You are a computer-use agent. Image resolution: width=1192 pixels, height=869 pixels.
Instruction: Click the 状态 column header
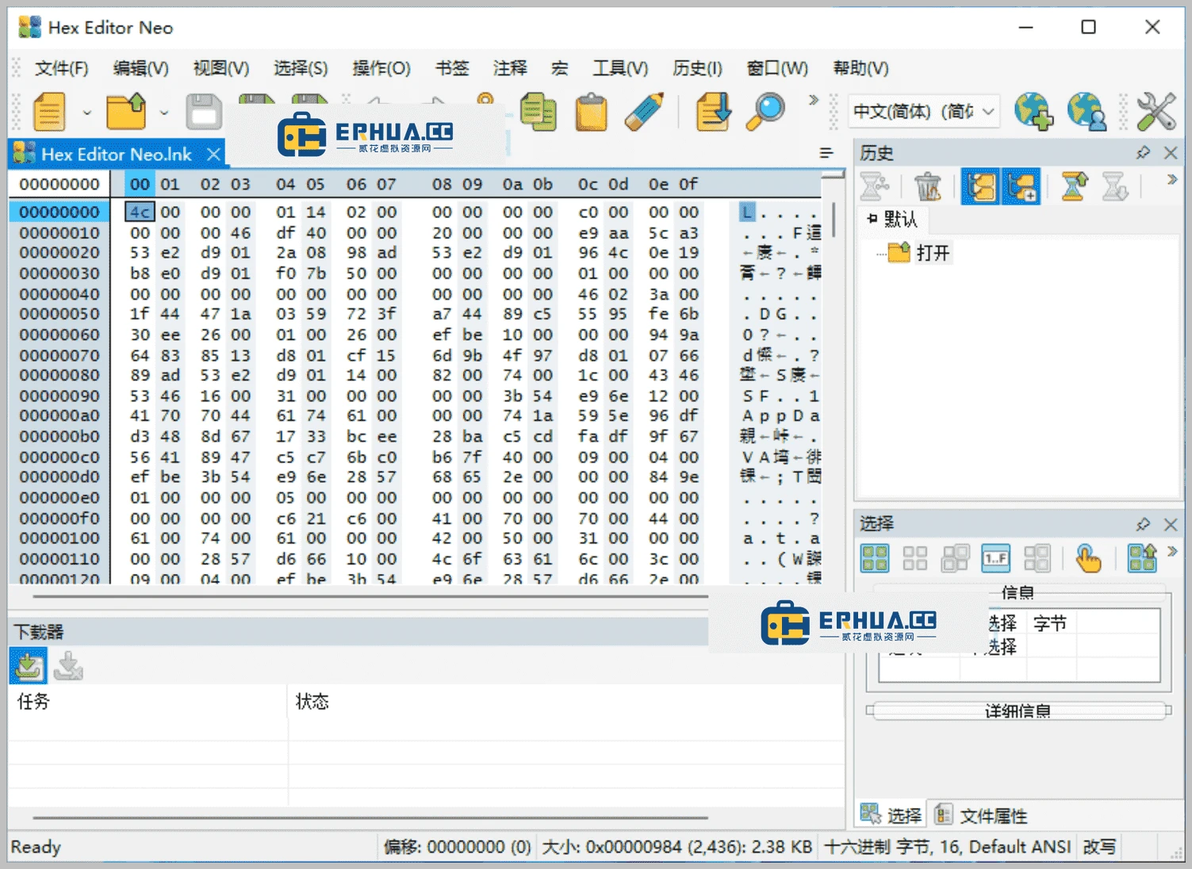click(566, 701)
